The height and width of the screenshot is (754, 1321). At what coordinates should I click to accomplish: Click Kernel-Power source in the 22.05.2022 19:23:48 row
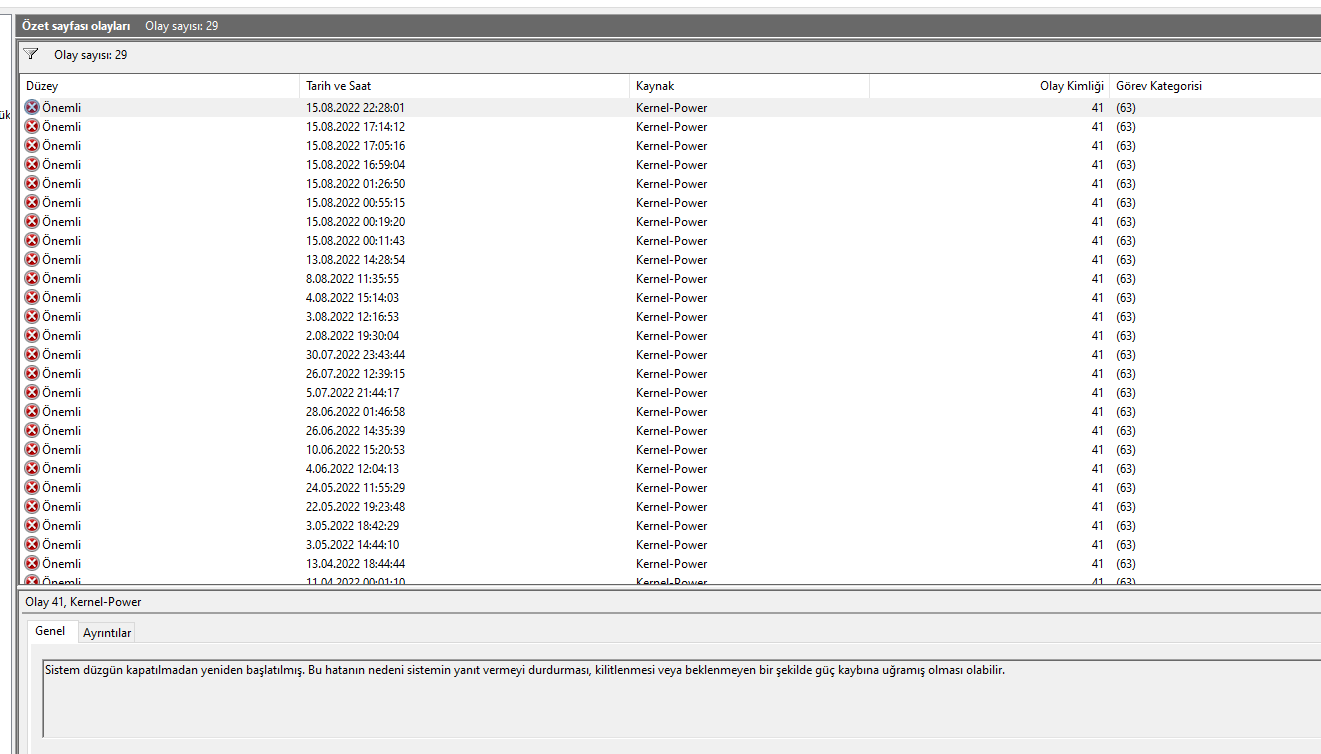click(671, 506)
